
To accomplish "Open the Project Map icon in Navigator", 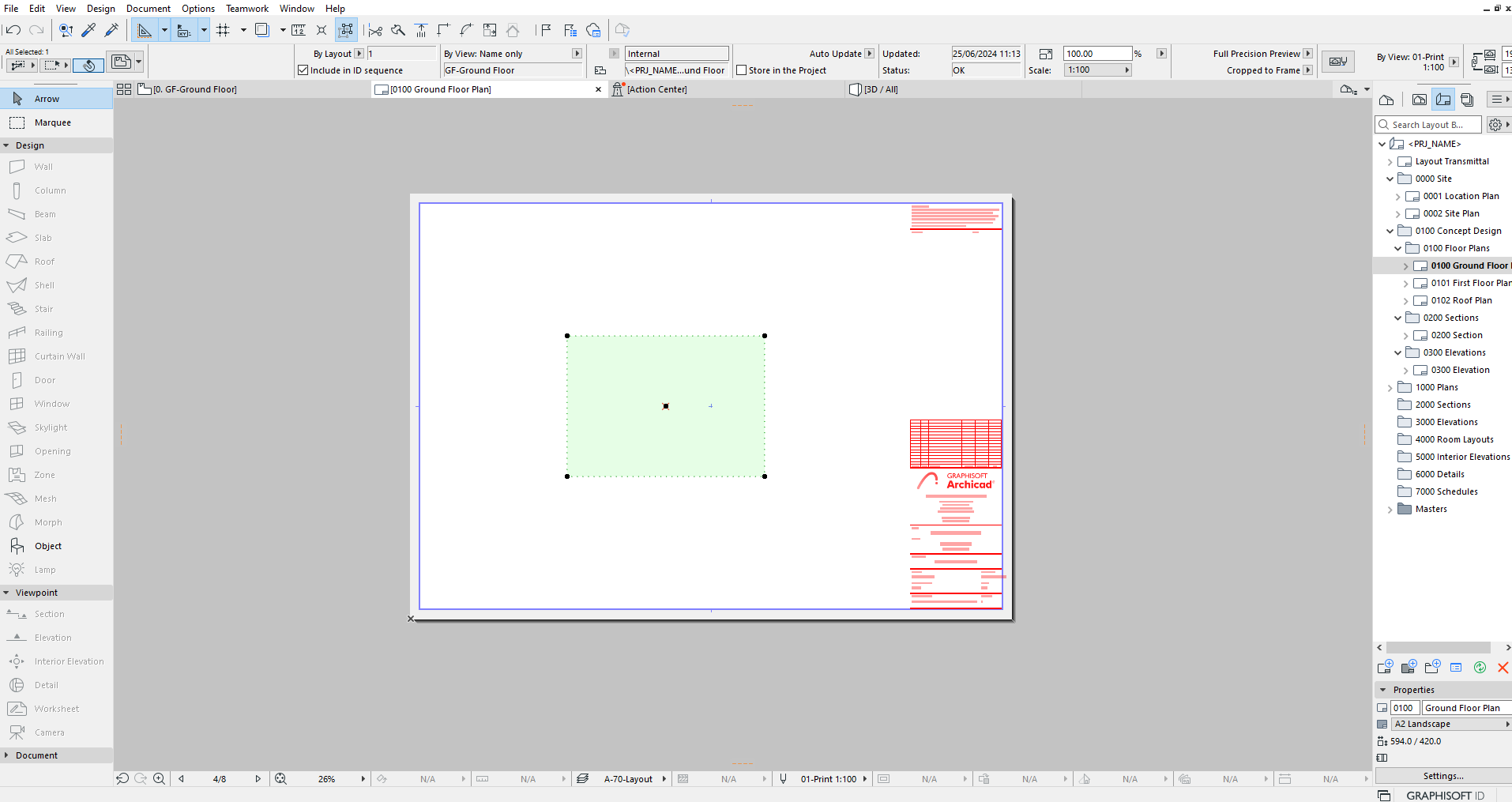I will coord(1387,99).
